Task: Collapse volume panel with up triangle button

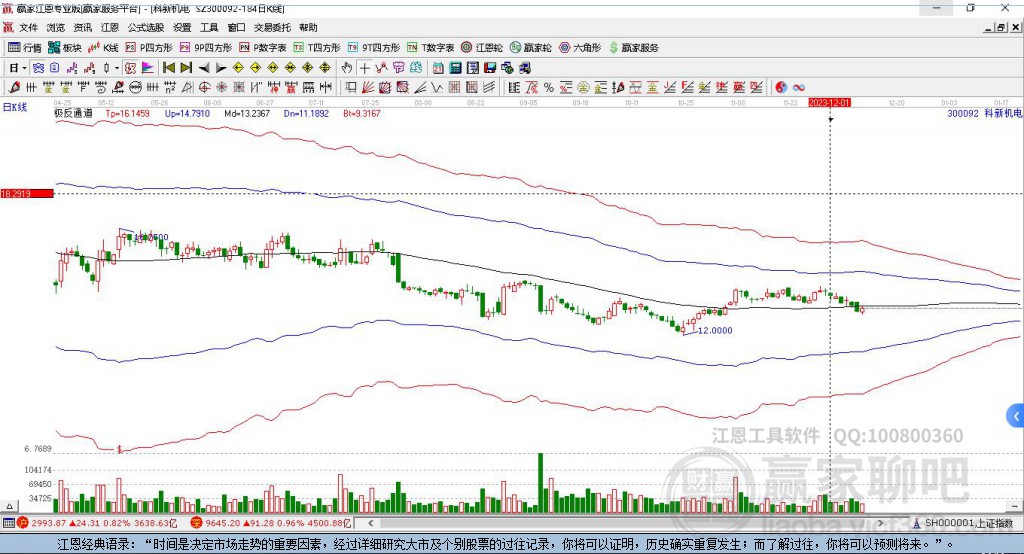Action: (x=9, y=506)
